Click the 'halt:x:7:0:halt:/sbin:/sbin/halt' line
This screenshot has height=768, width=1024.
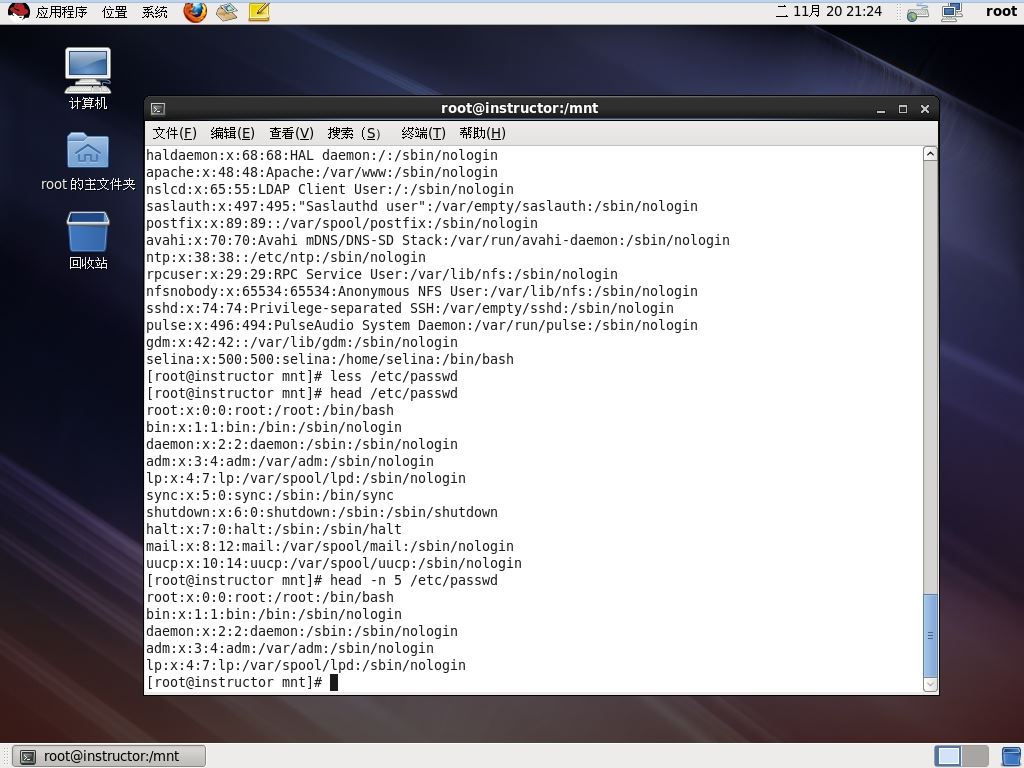pyautogui.click(x=274, y=529)
